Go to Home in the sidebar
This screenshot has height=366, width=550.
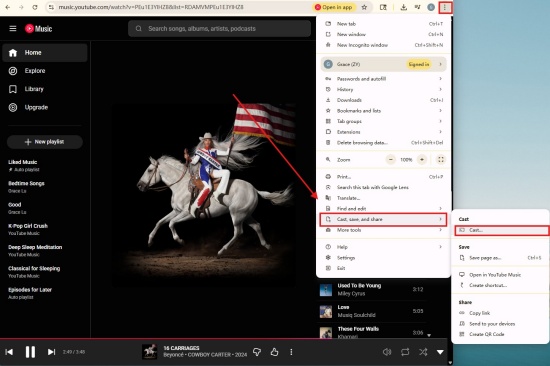click(45, 53)
